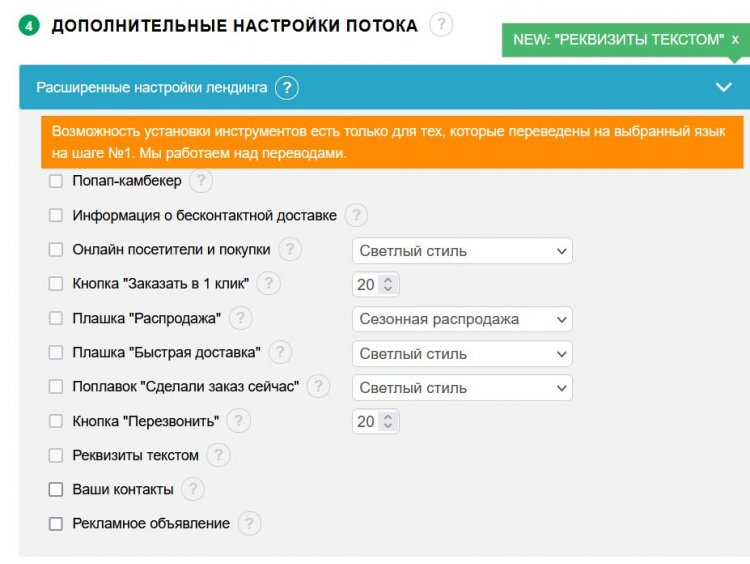Open Сезонная распродажа dropdown
The height and width of the screenshot is (564, 750).
click(462, 319)
